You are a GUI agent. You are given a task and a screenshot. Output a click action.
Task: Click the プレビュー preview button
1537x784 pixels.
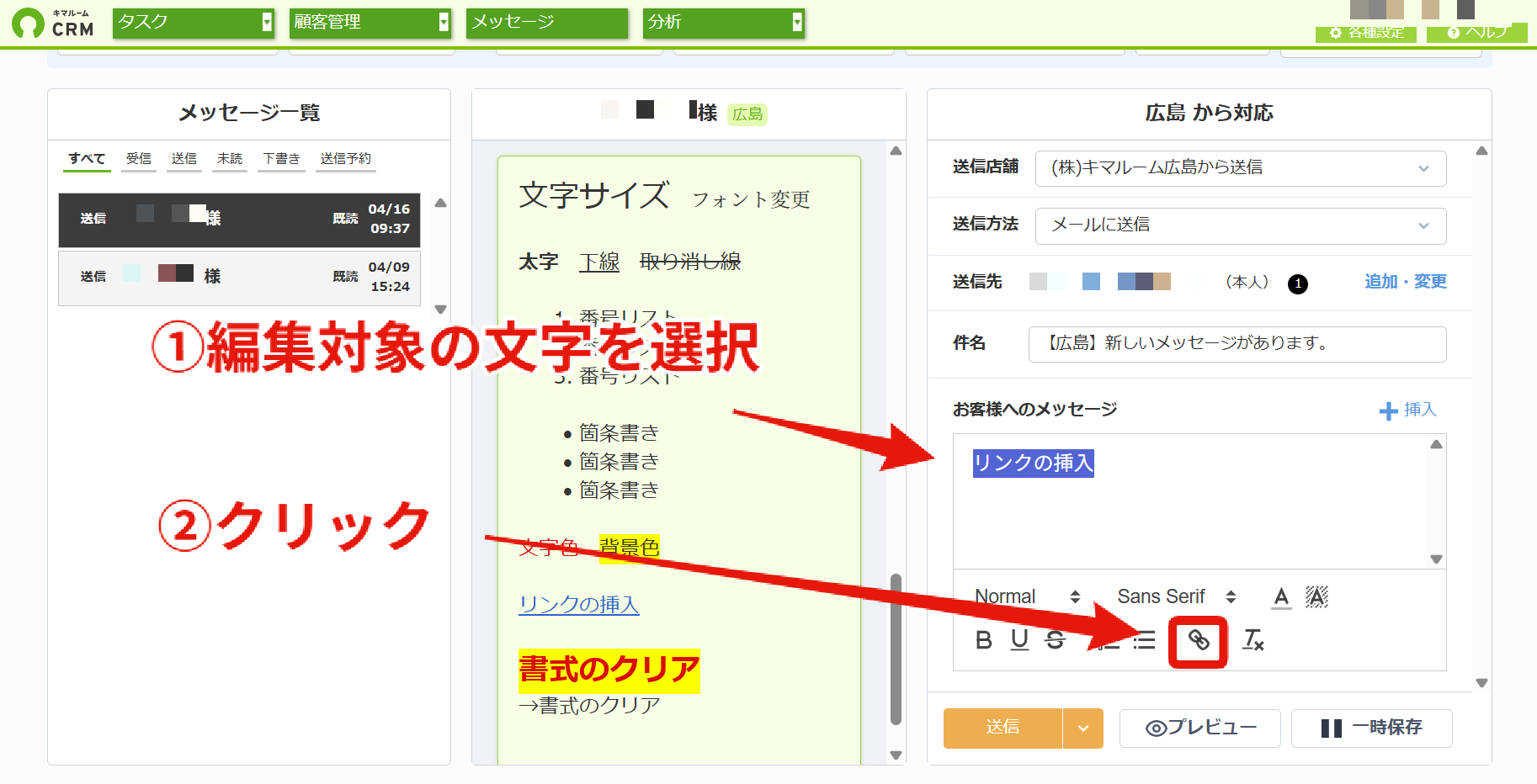[x=1200, y=728]
